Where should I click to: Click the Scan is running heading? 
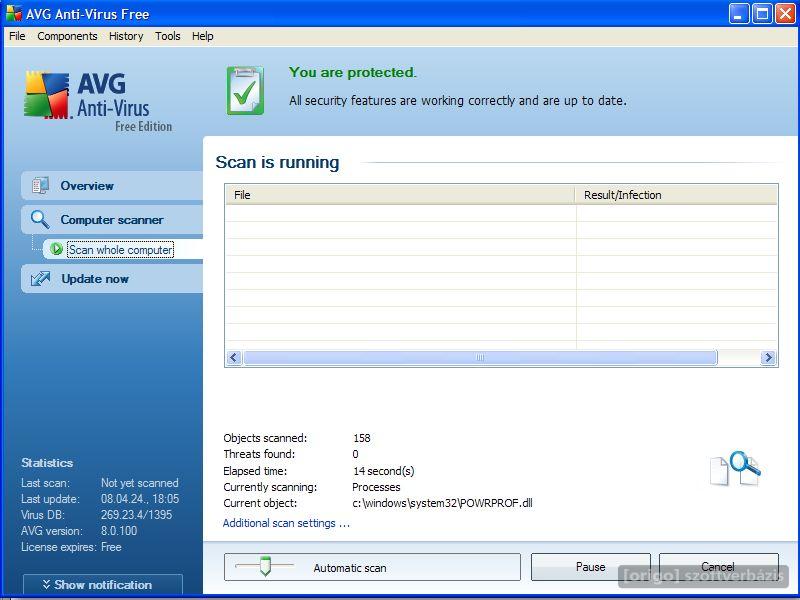coord(277,162)
